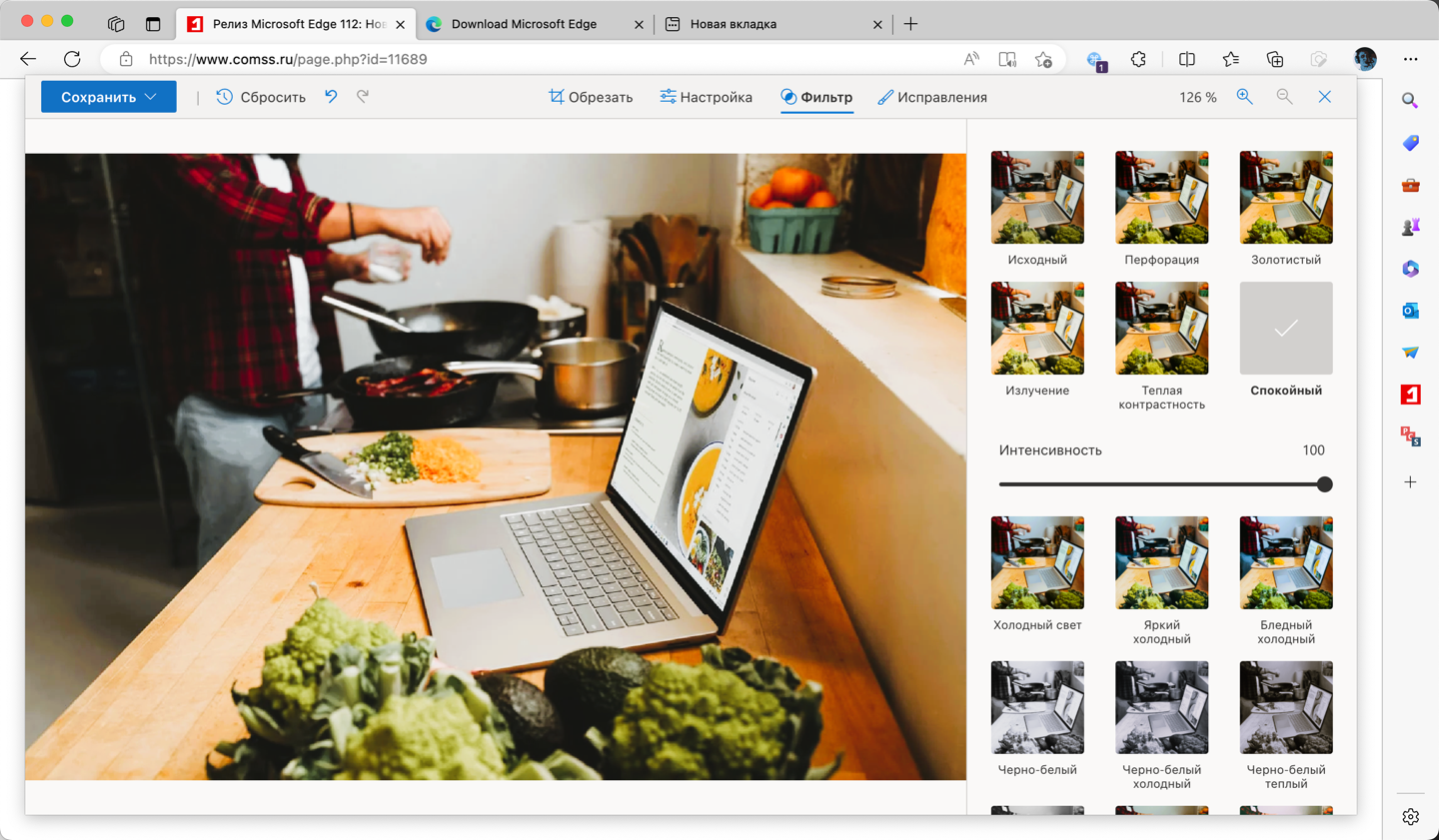The width and height of the screenshot is (1439, 840).
Task: Open Split screen from browser toolbar
Action: pyautogui.click(x=1187, y=59)
